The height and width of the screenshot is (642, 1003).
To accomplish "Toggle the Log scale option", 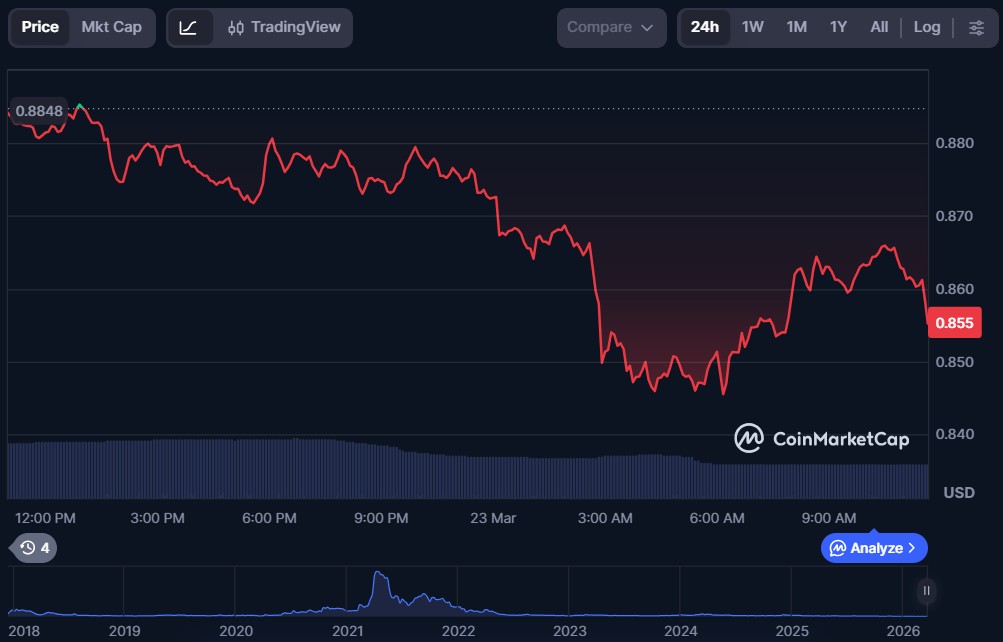I will pyautogui.click(x=926, y=27).
